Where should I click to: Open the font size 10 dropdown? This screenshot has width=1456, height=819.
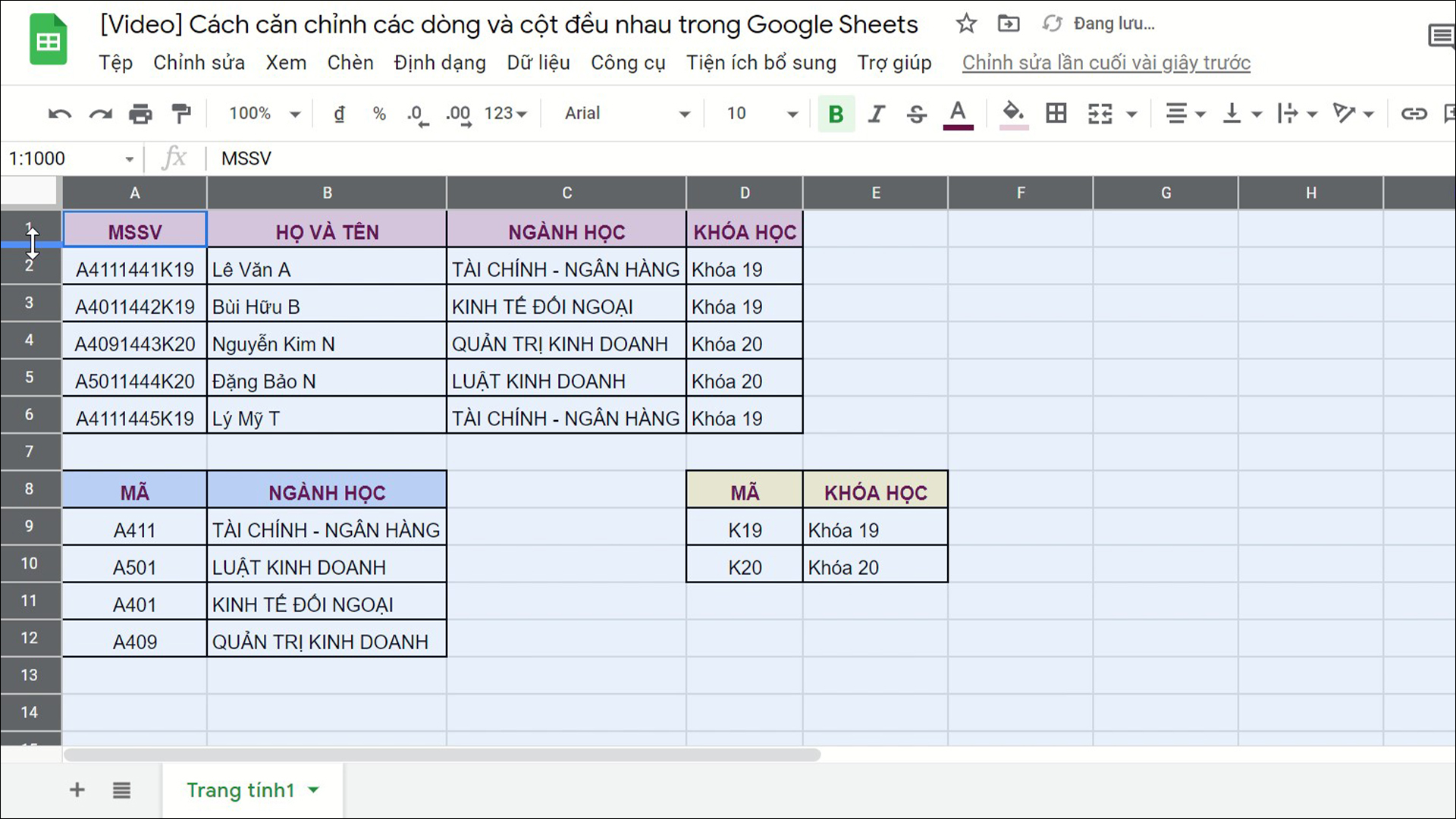pos(762,114)
